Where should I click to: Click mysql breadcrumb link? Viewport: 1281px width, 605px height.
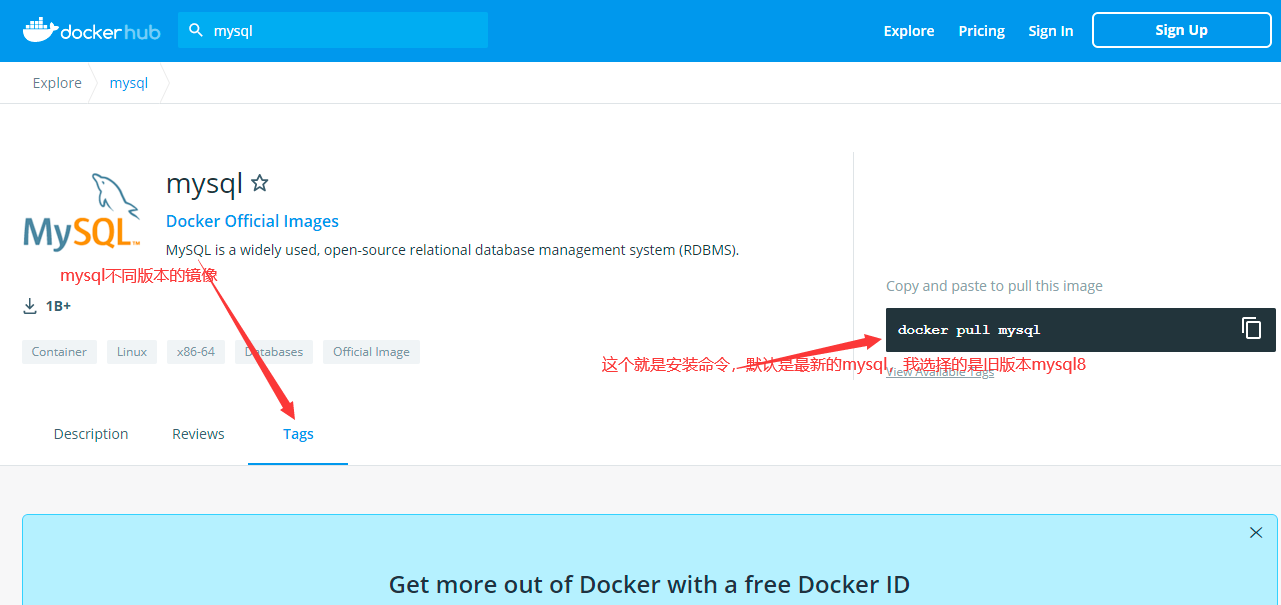pyautogui.click(x=129, y=83)
